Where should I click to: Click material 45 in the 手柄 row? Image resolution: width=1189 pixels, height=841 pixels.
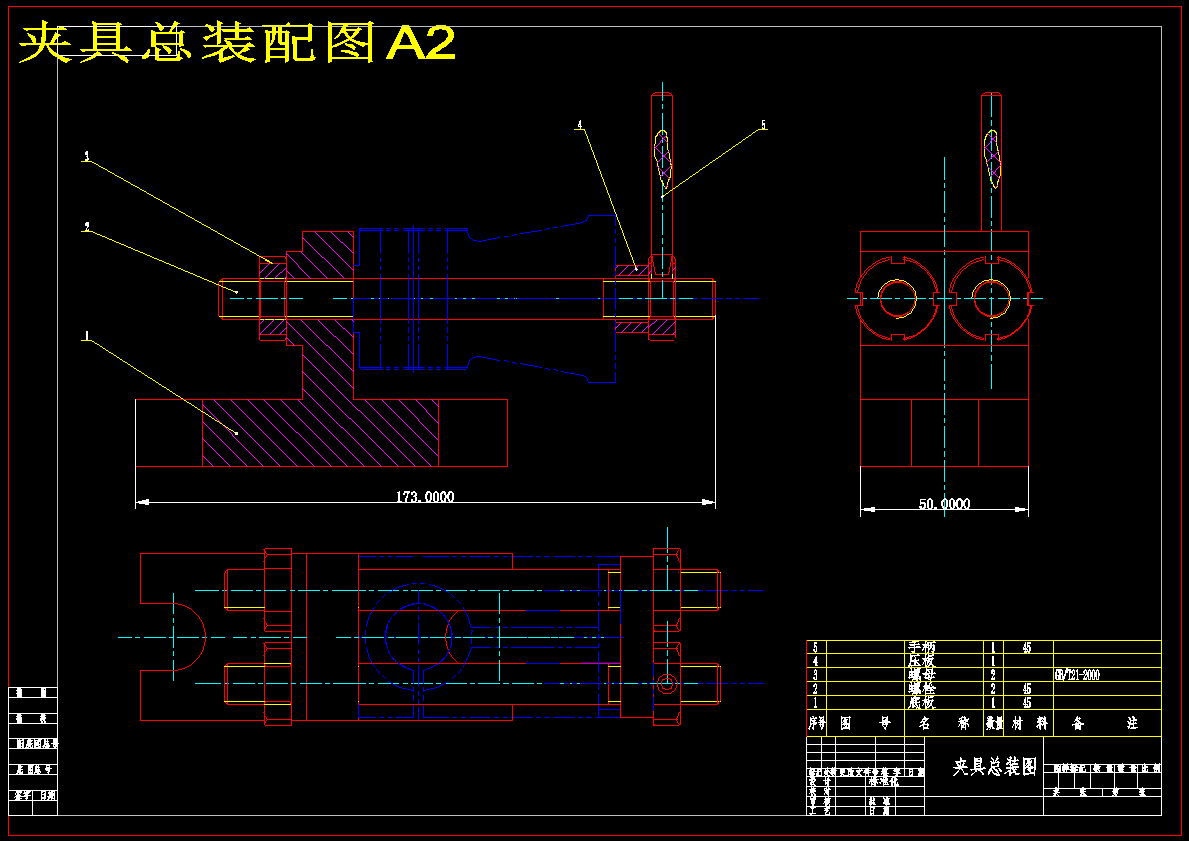1027,648
